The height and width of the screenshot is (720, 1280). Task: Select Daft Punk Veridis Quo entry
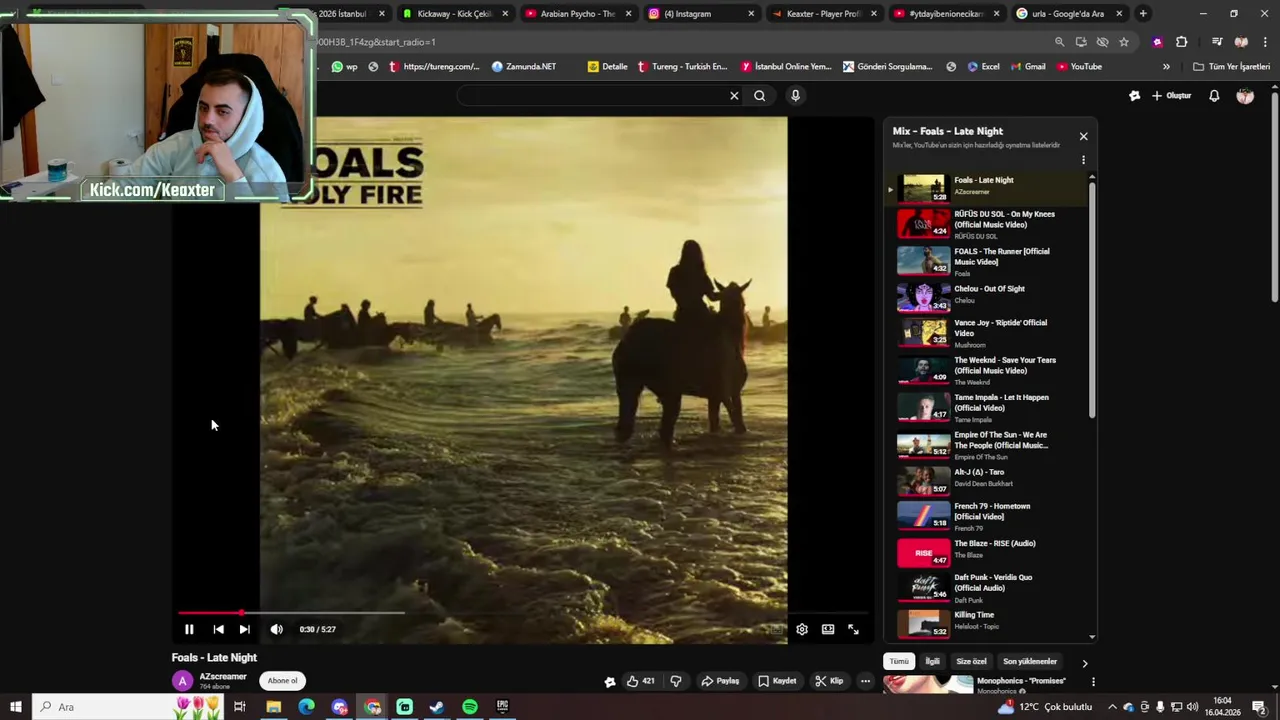pos(986,588)
